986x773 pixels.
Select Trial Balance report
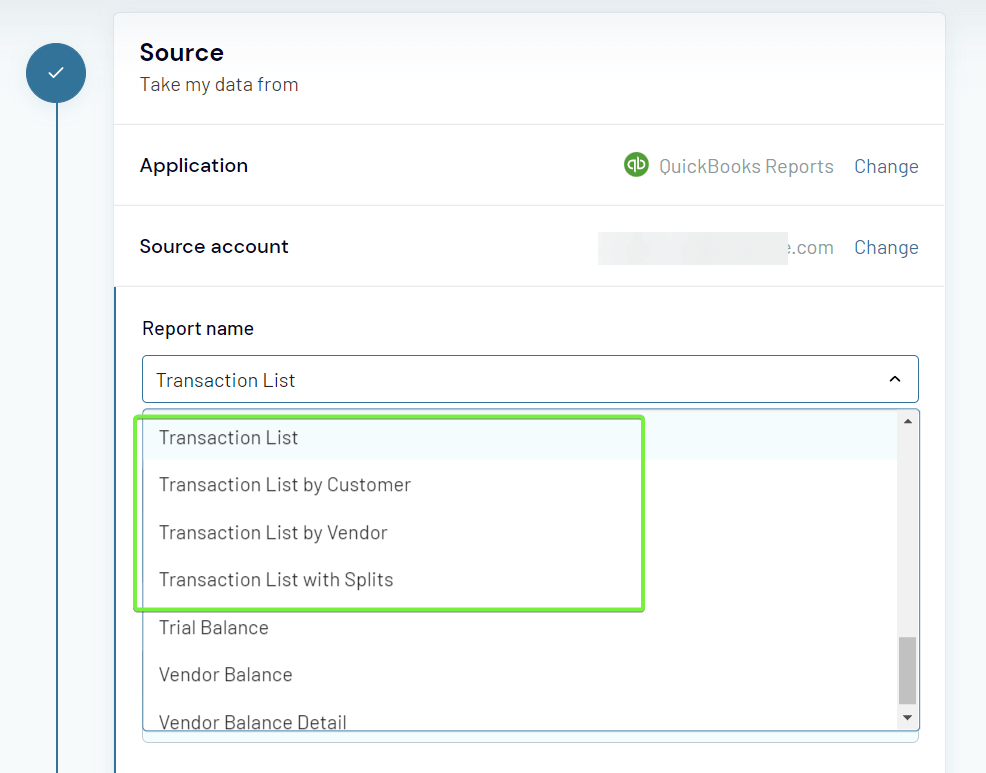tap(520, 627)
